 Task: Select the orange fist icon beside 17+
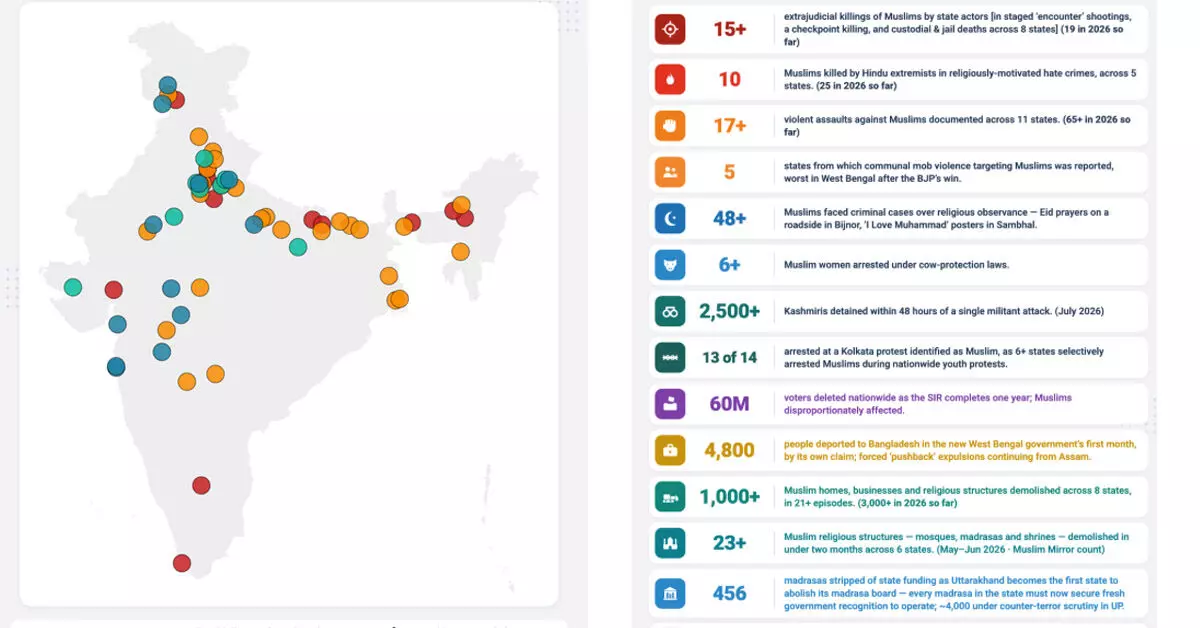pyautogui.click(x=670, y=126)
